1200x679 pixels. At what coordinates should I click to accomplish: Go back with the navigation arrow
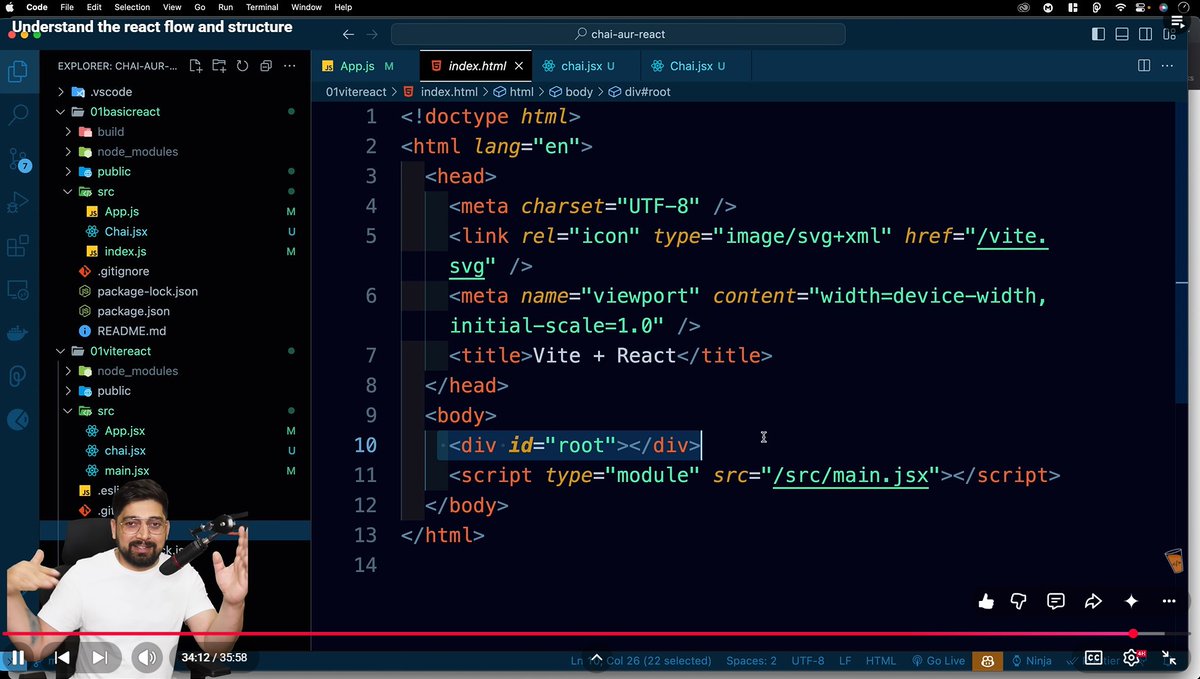click(348, 34)
